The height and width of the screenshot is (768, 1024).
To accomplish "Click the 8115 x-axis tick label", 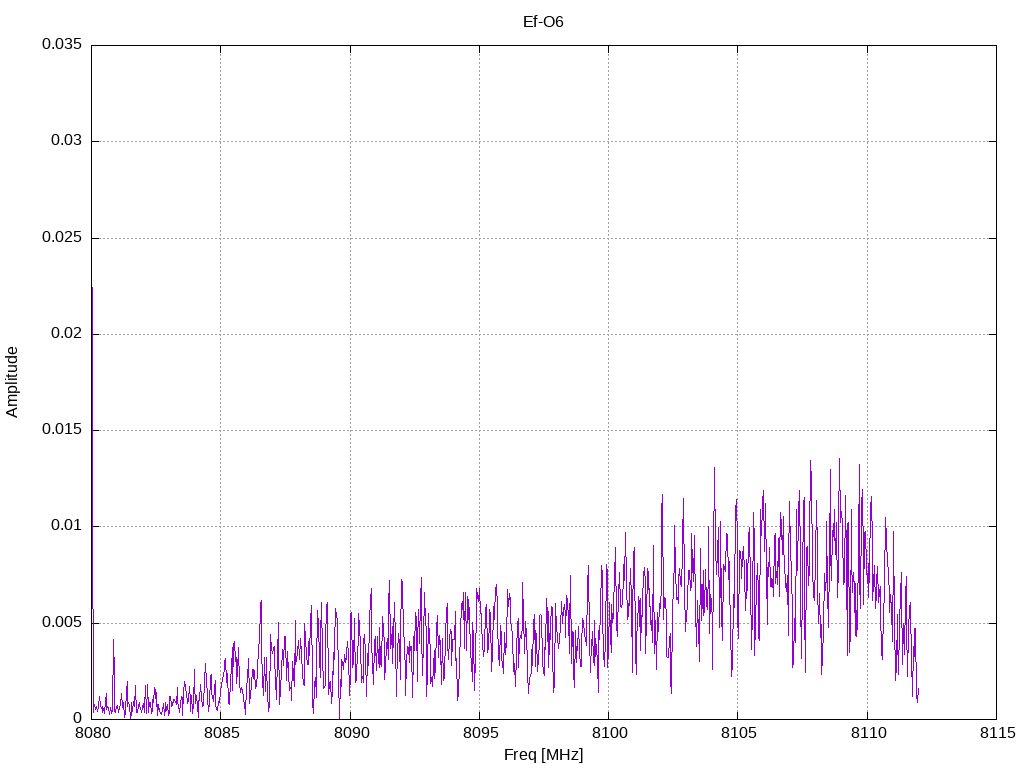I will point(995,734).
